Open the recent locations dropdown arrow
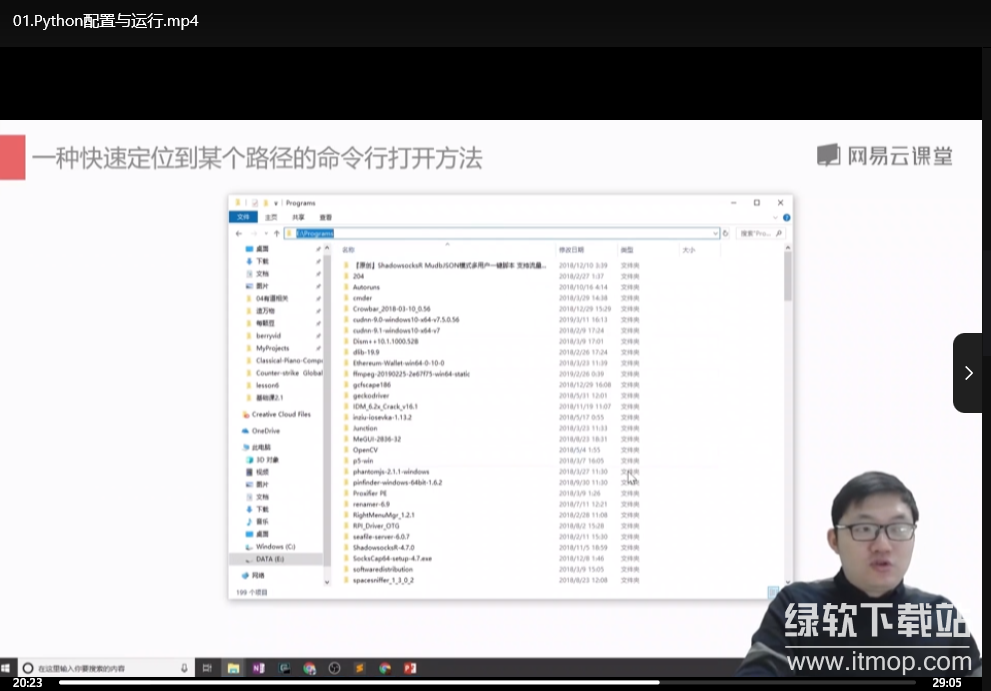Screen dimensions: 991x691 point(265,233)
